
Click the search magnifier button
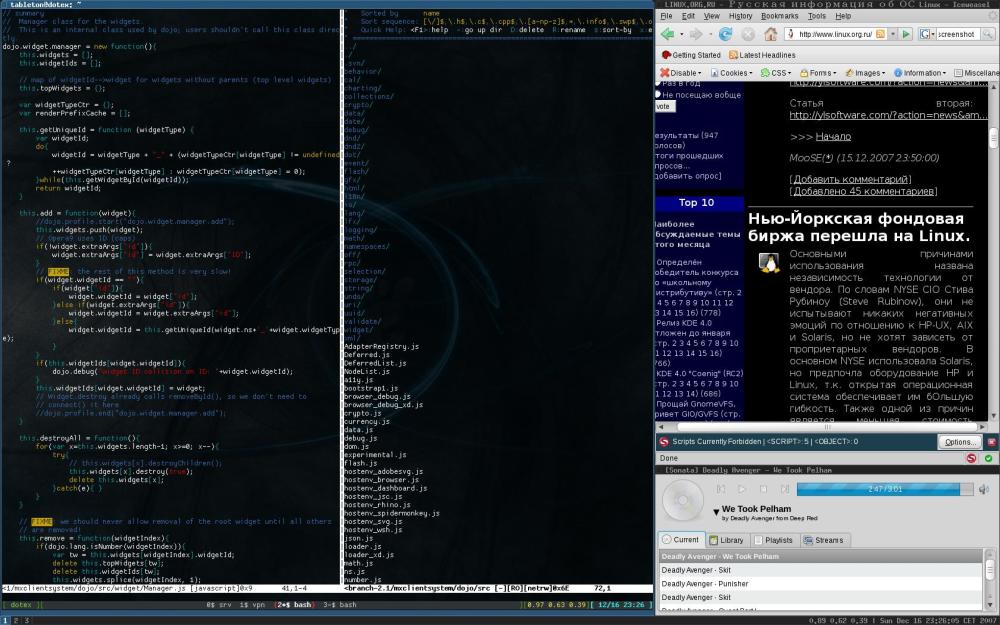click(986, 34)
